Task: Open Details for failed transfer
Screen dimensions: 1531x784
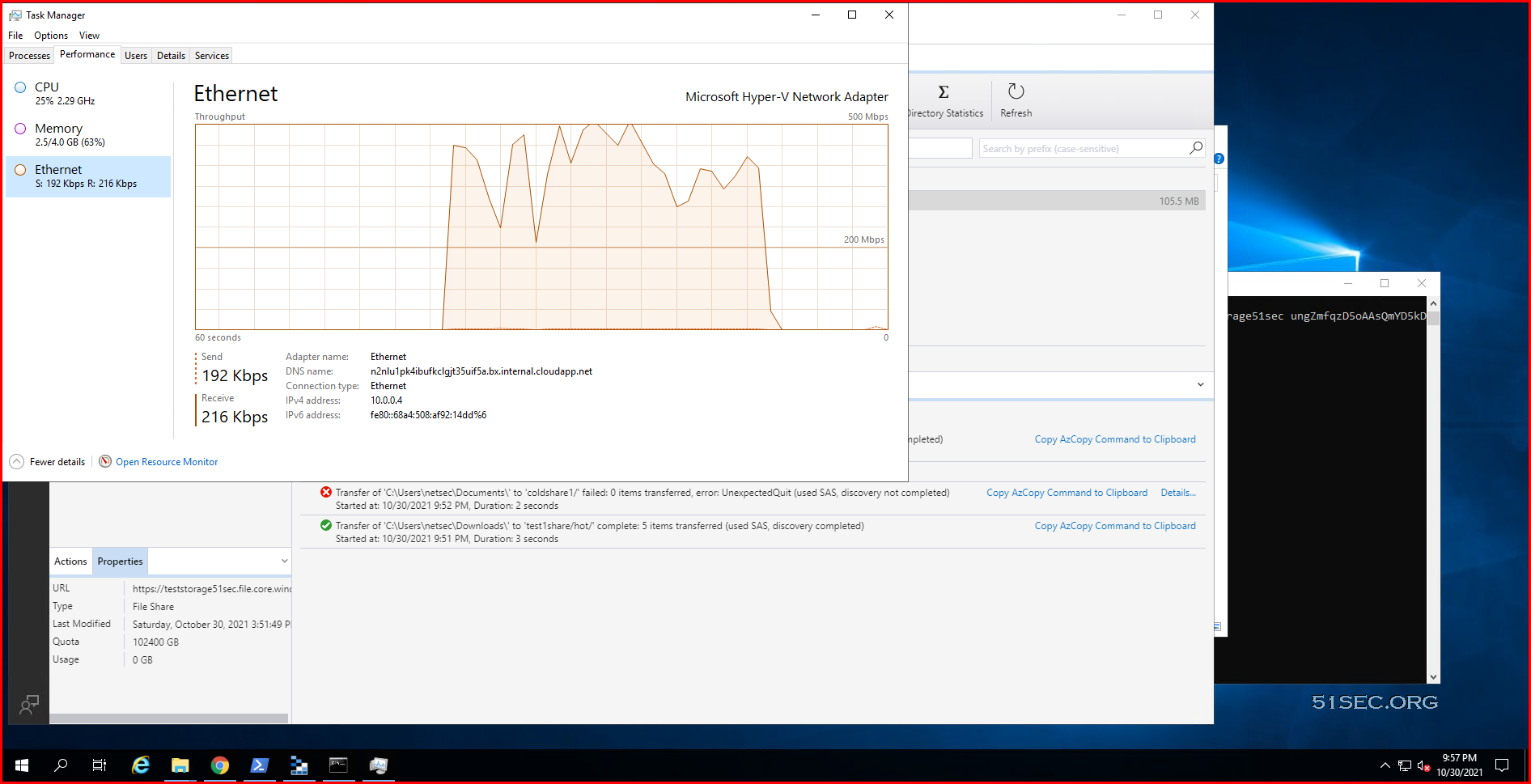Action: click(x=1178, y=493)
